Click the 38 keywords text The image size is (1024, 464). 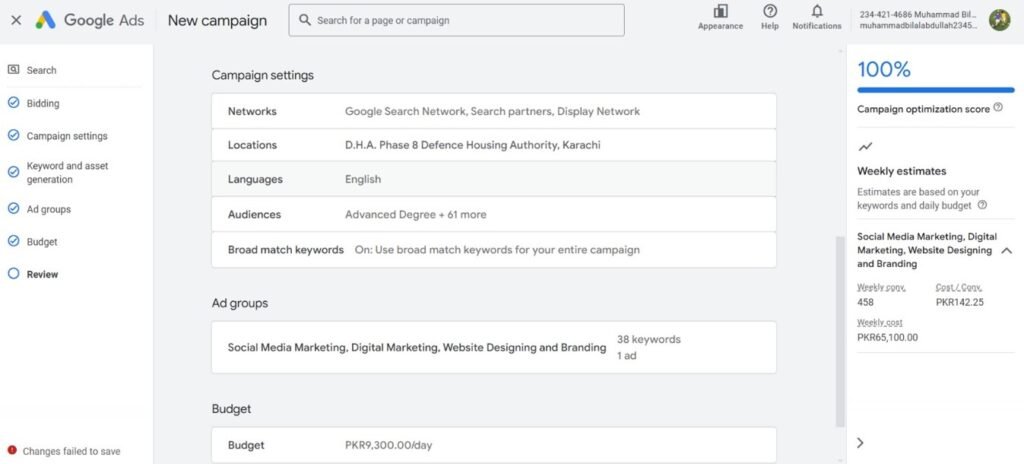click(x=648, y=339)
